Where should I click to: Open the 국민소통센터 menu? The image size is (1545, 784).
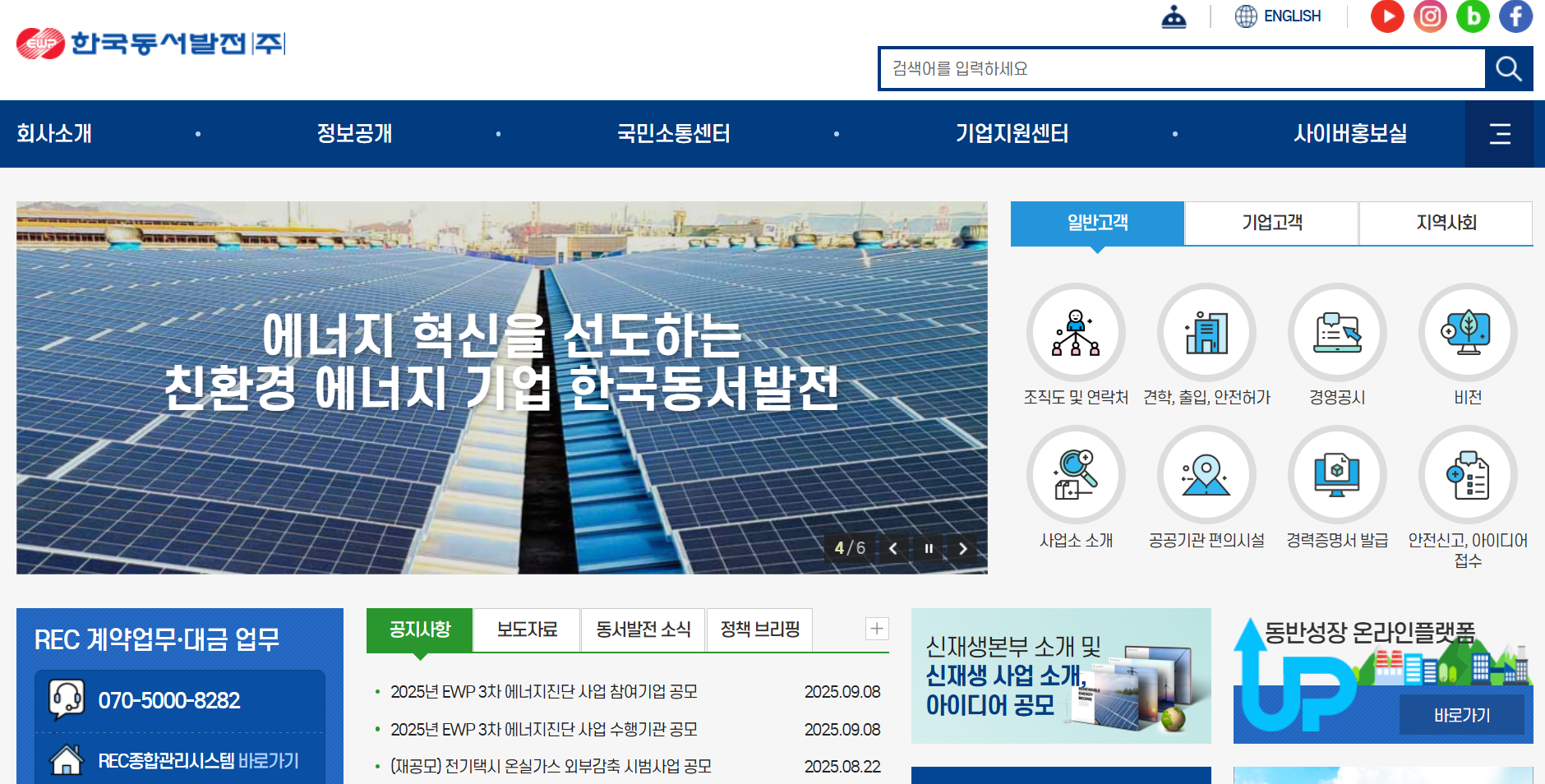[x=674, y=133]
